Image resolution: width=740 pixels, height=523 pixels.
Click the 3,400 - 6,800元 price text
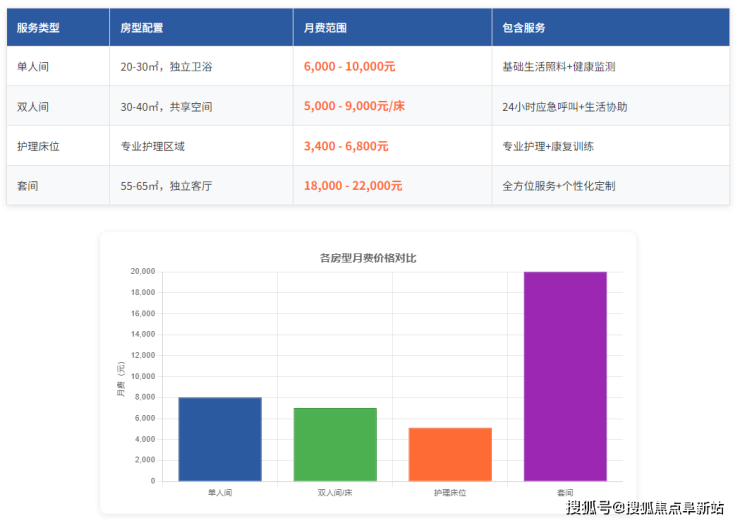tap(346, 146)
